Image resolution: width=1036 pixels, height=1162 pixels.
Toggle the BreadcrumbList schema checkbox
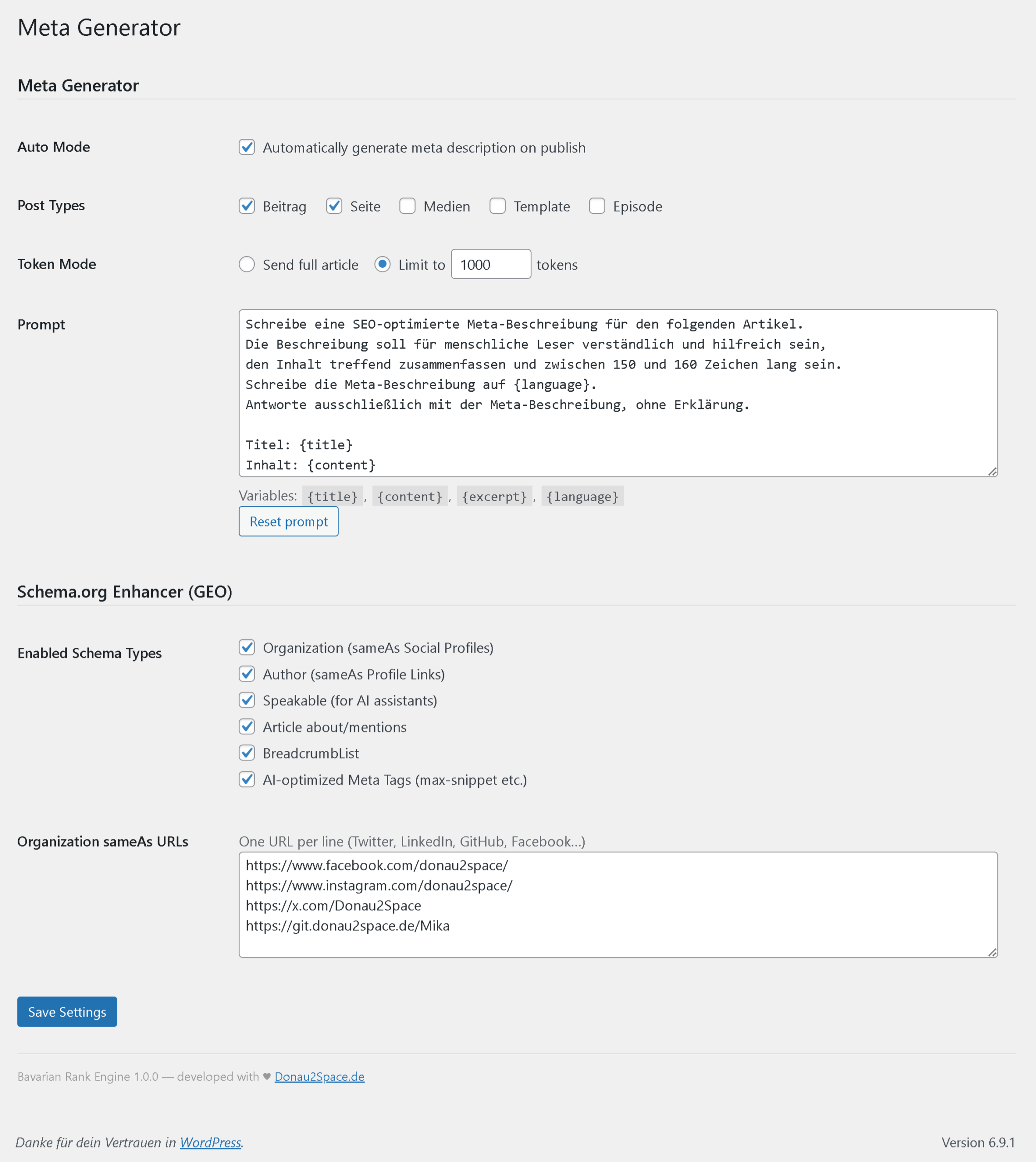coord(247,753)
